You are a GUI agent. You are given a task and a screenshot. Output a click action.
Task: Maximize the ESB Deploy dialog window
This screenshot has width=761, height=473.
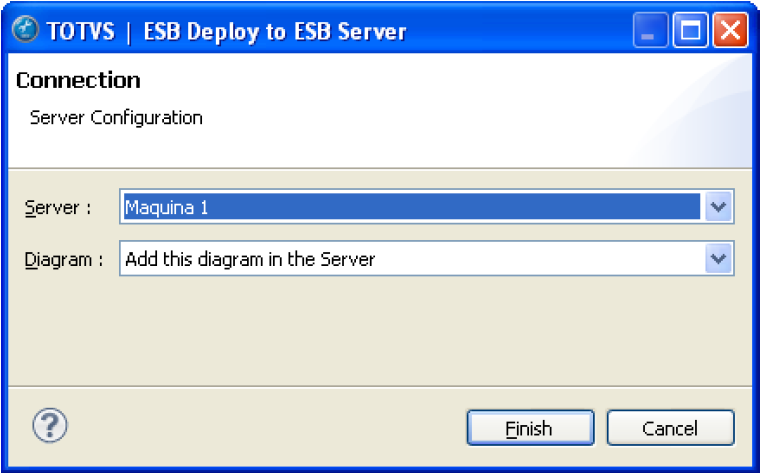pos(690,32)
